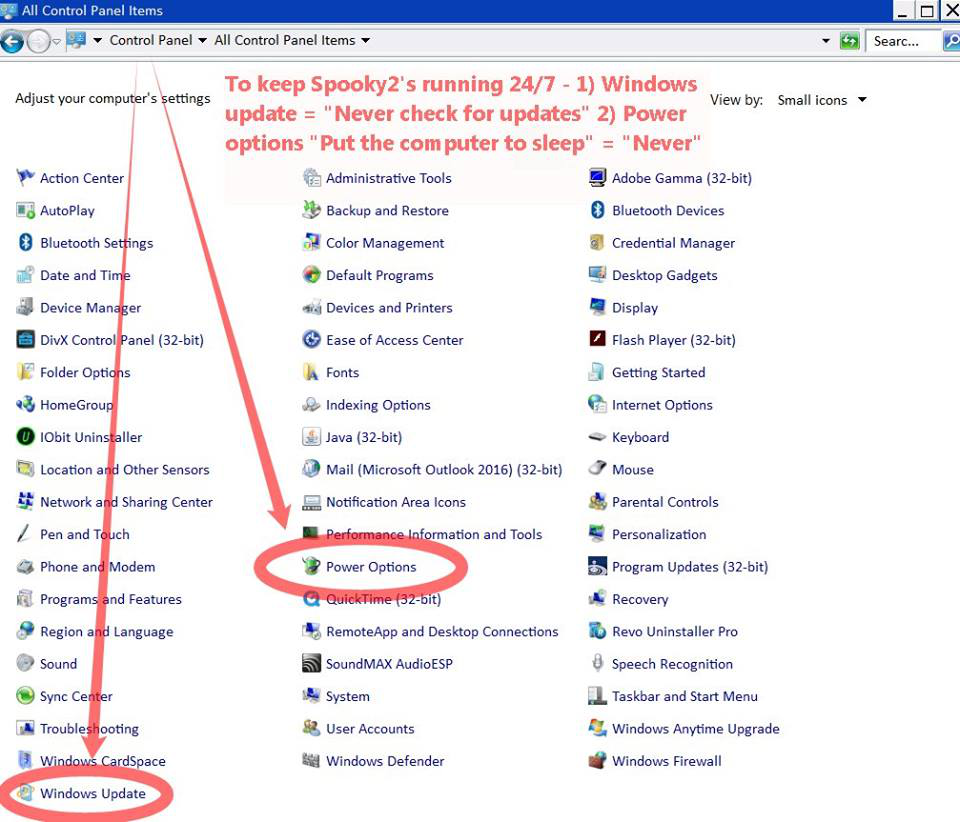Click the Bluetooth Settings icon
Viewport: 960px width, 822px height.
[25, 243]
